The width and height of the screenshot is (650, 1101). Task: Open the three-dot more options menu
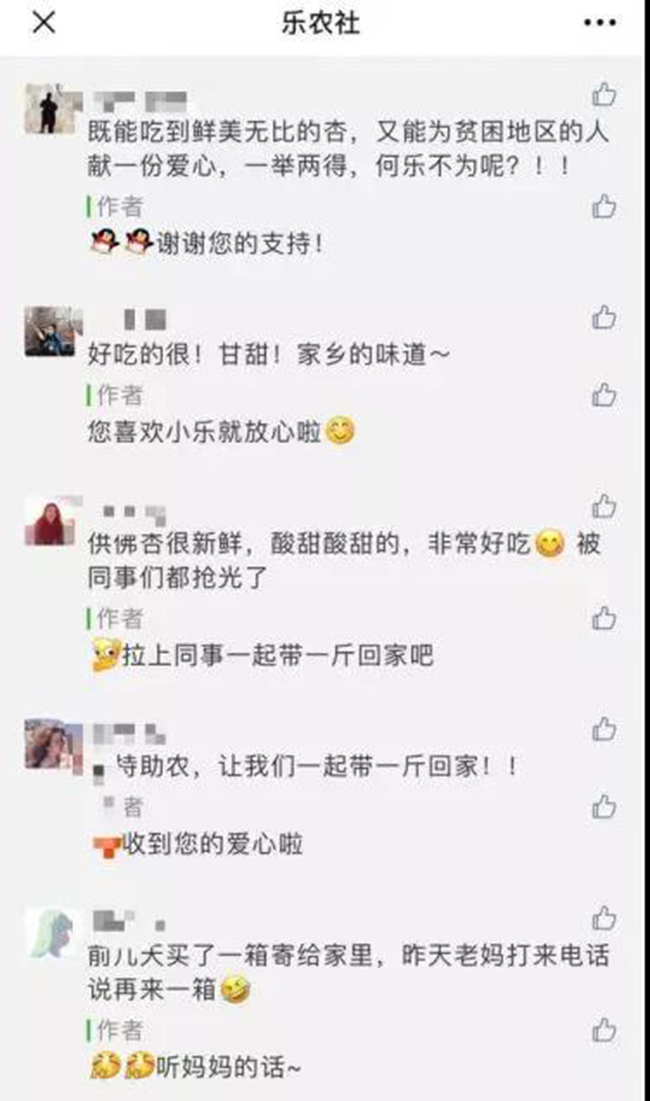point(600,22)
